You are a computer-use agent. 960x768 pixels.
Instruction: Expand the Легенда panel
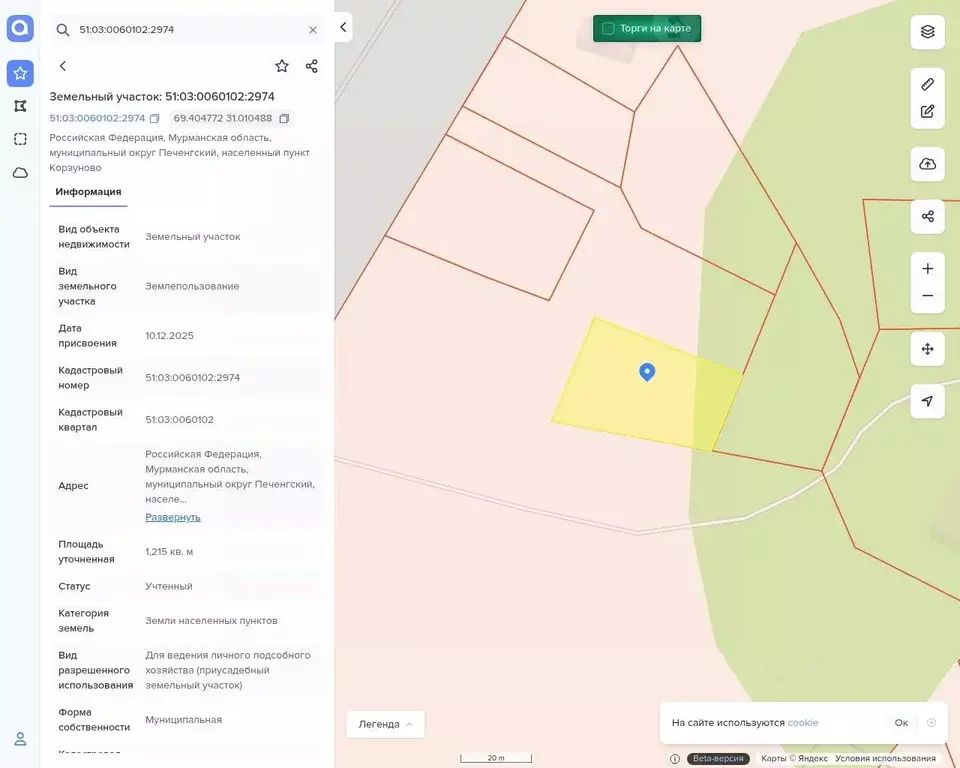tap(385, 724)
